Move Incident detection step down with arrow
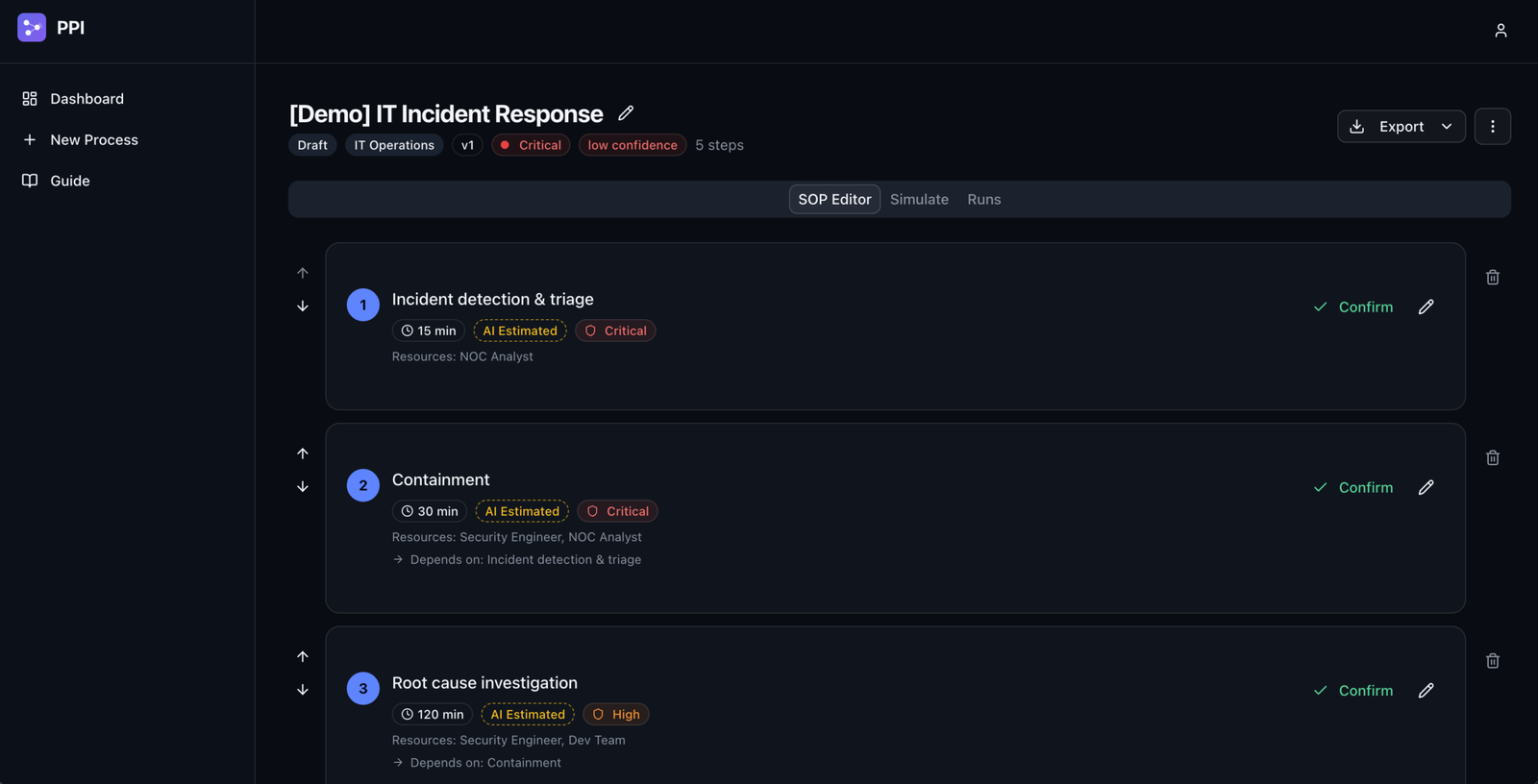 pyautogui.click(x=303, y=306)
